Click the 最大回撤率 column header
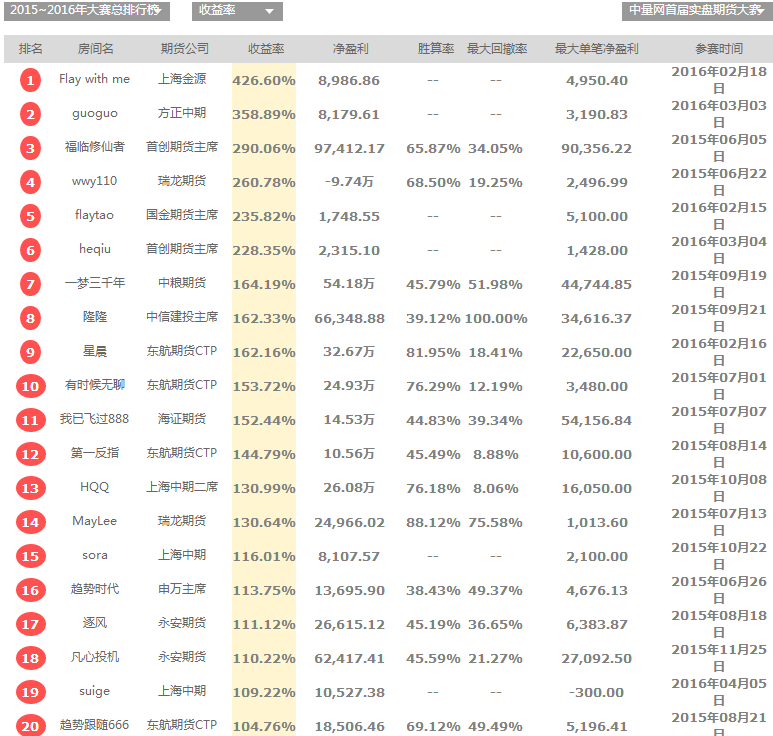Screen dimensions: 773x736 497,49
